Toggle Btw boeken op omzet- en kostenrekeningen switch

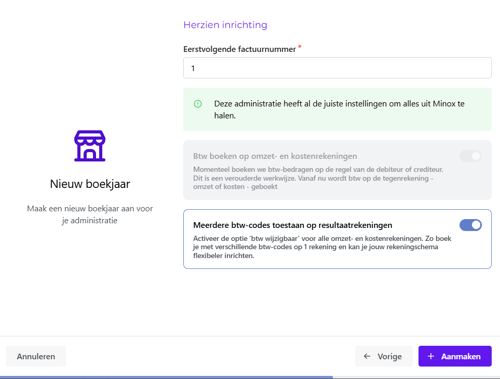[x=470, y=156]
